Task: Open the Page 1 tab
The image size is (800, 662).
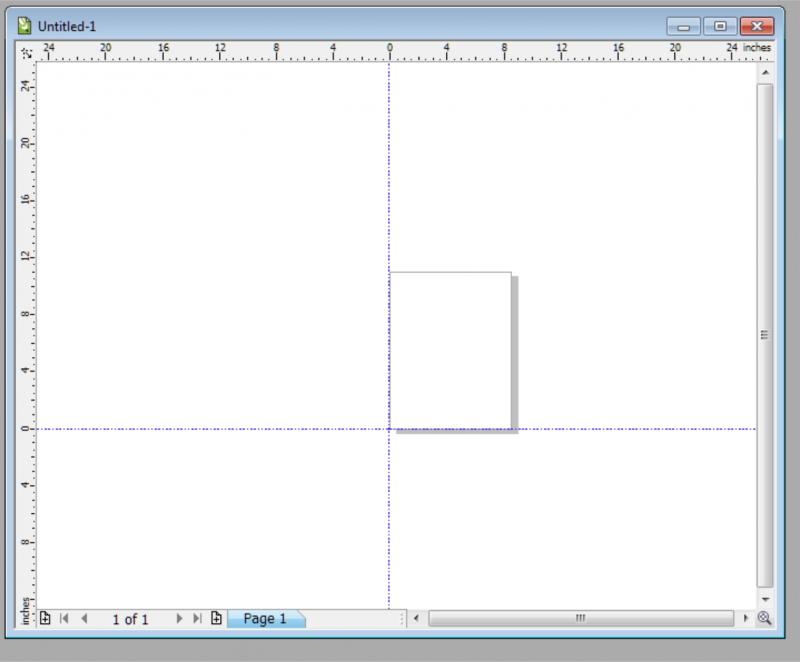Action: (x=265, y=619)
